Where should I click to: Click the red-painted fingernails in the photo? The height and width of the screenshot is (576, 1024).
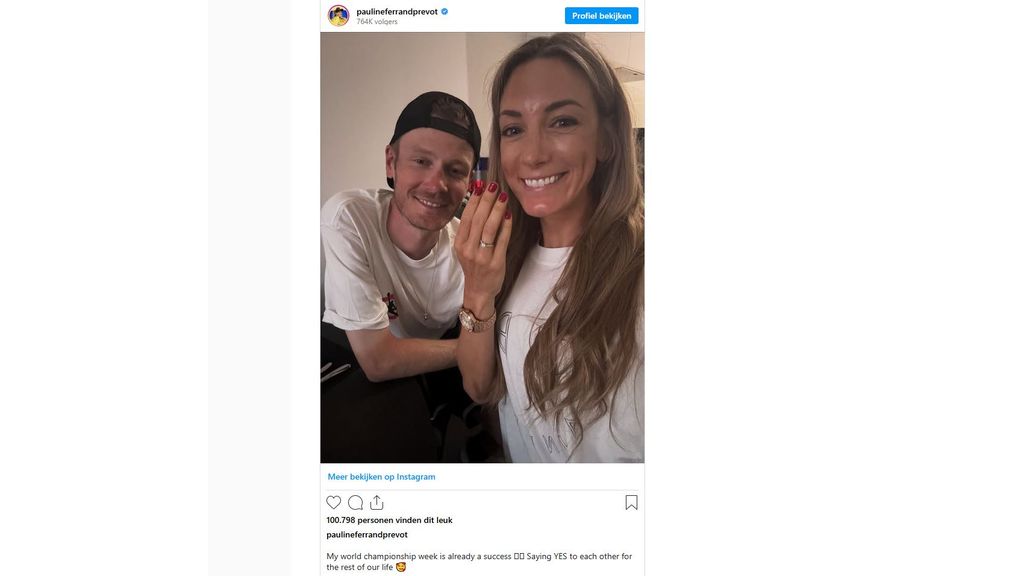point(490,194)
